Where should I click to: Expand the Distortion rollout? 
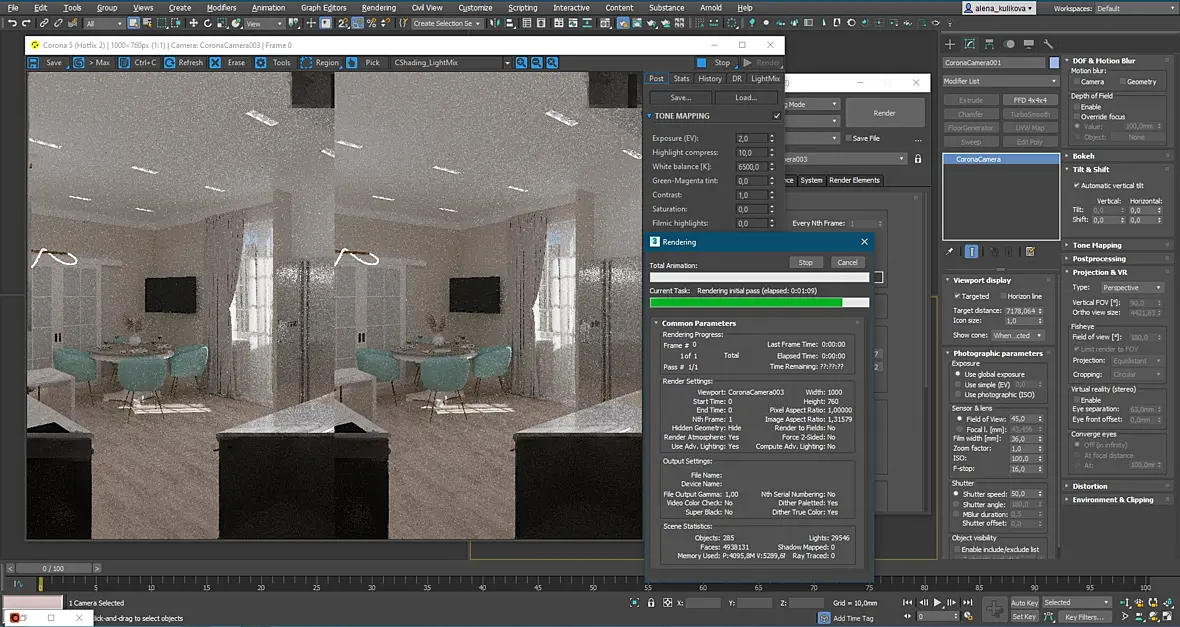pos(1090,486)
